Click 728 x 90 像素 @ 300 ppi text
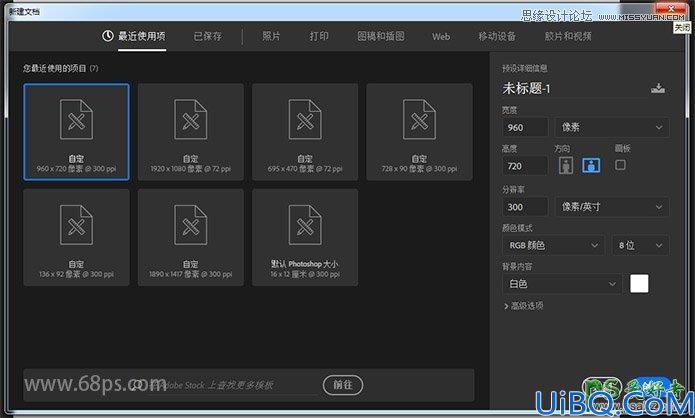 419,169
